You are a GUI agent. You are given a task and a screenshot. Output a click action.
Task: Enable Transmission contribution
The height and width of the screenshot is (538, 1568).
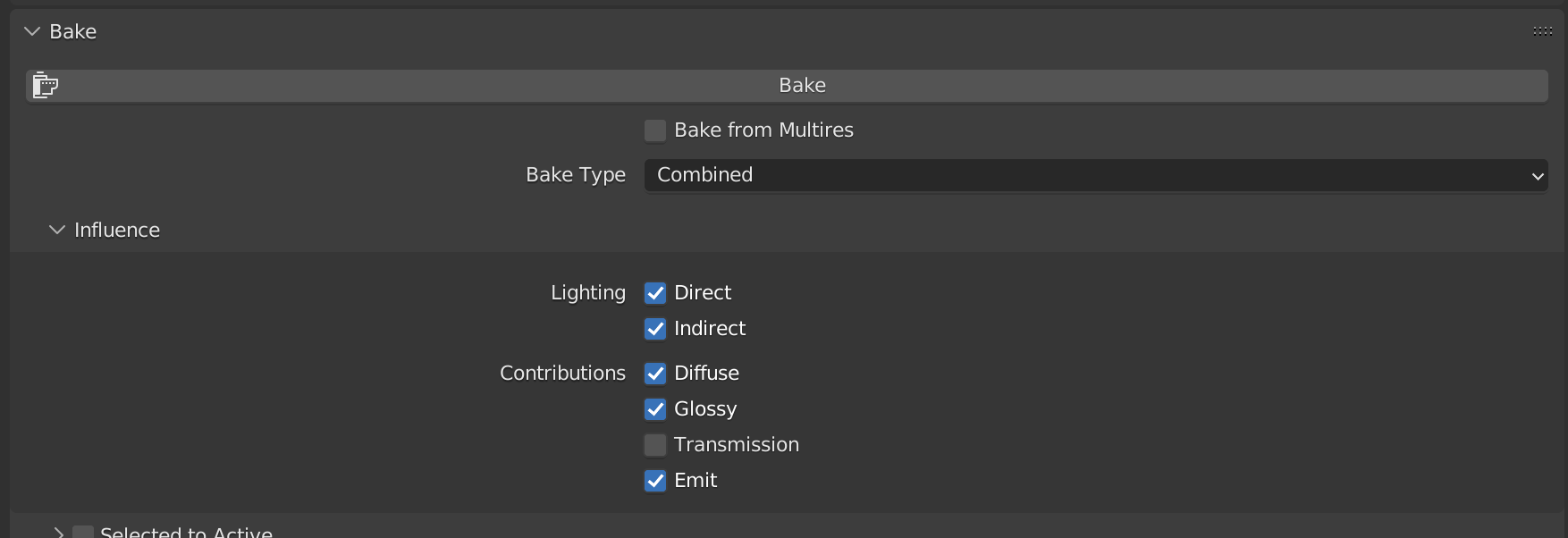(x=655, y=445)
